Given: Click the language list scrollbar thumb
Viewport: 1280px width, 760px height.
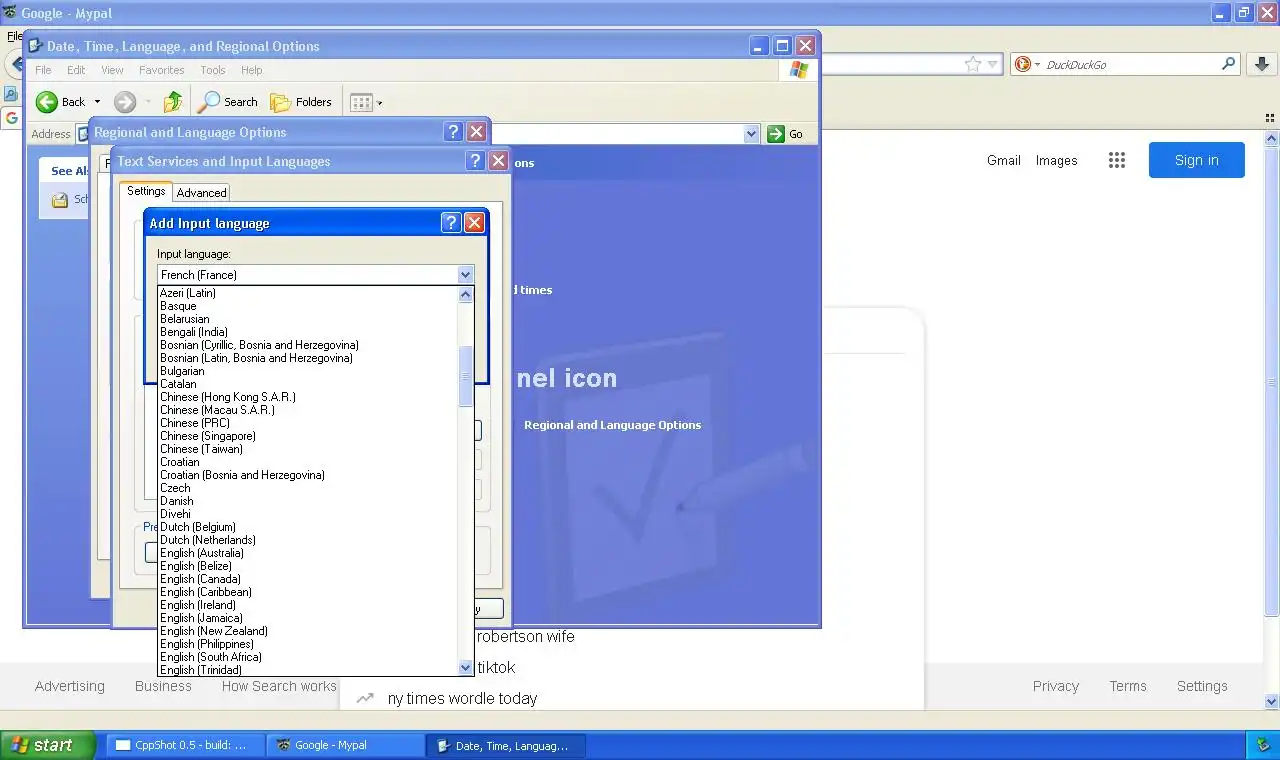Looking at the screenshot, I should [465, 376].
